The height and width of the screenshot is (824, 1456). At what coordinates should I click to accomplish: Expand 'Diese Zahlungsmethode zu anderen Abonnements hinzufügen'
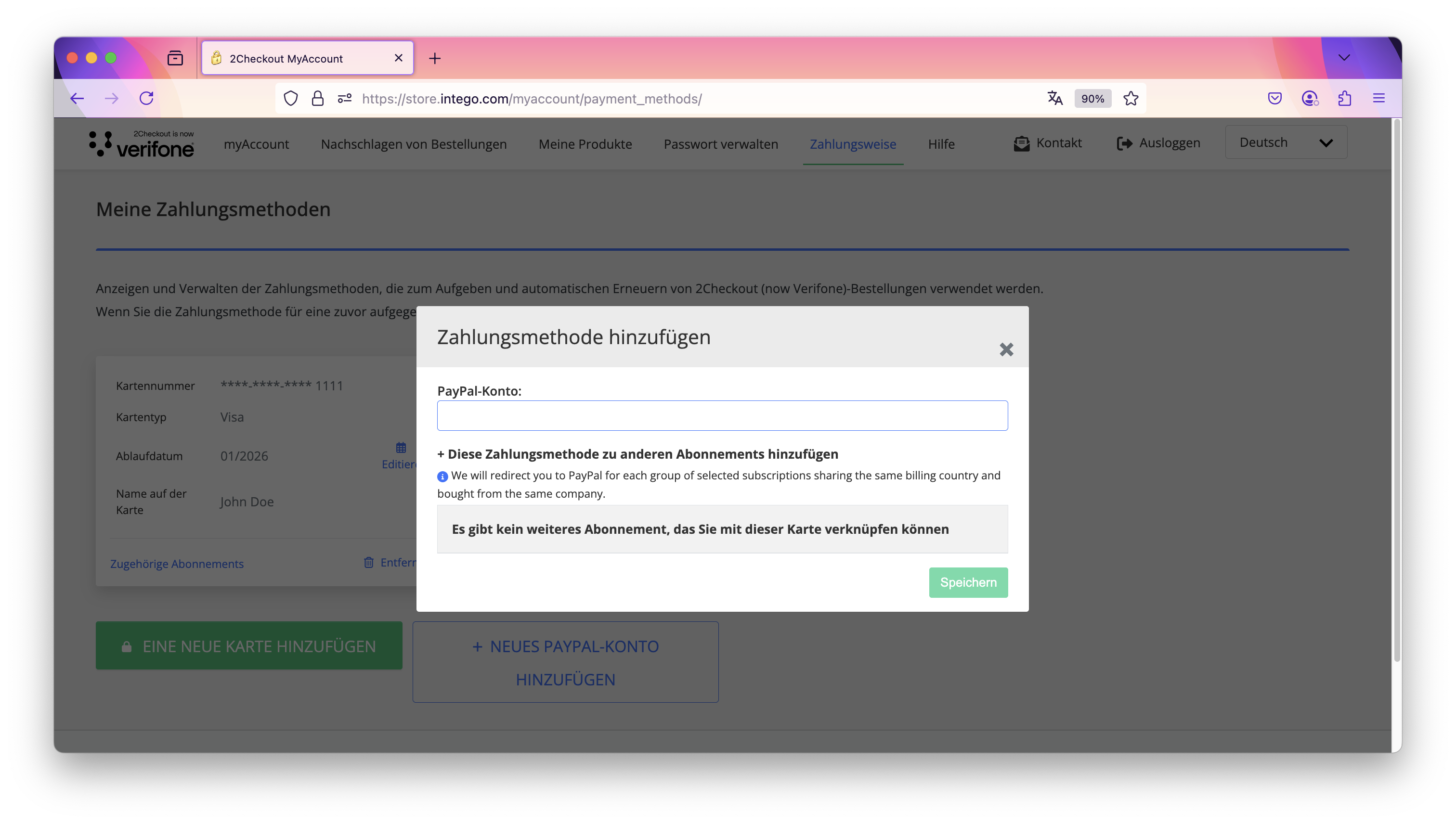point(637,454)
